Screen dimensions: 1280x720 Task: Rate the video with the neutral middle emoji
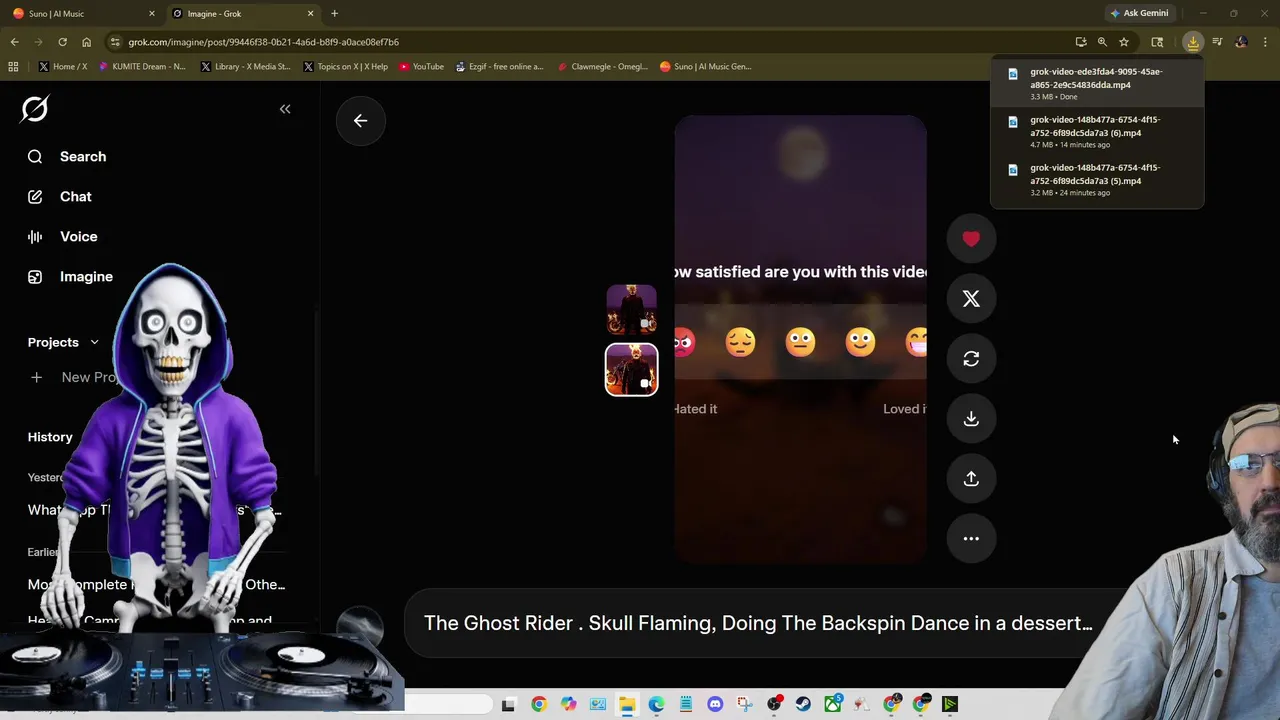coord(800,342)
